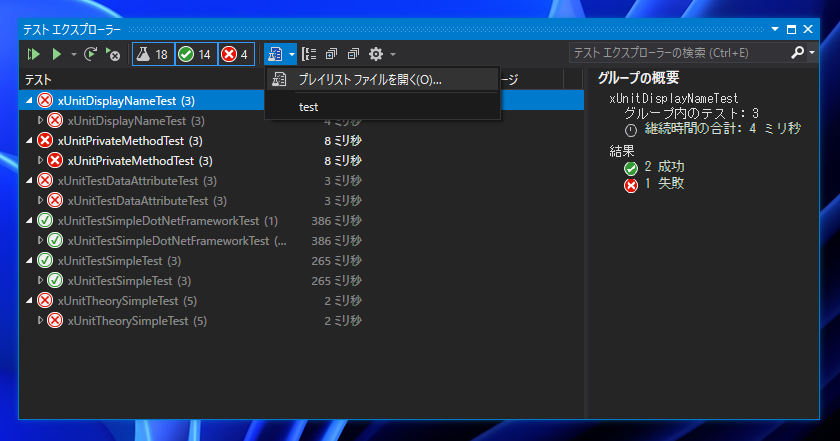Click the playlist toolbar icon
Viewport: 840px width, 441px height.
point(275,54)
